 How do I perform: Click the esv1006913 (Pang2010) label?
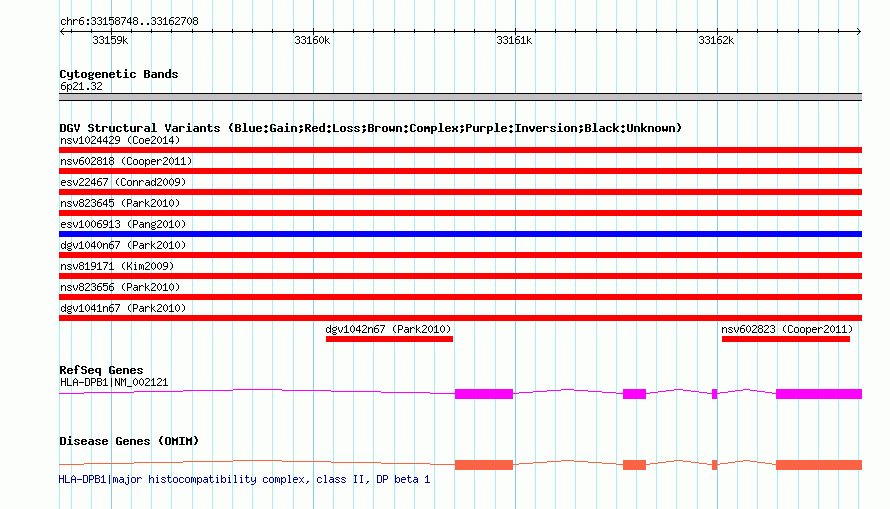pos(123,224)
